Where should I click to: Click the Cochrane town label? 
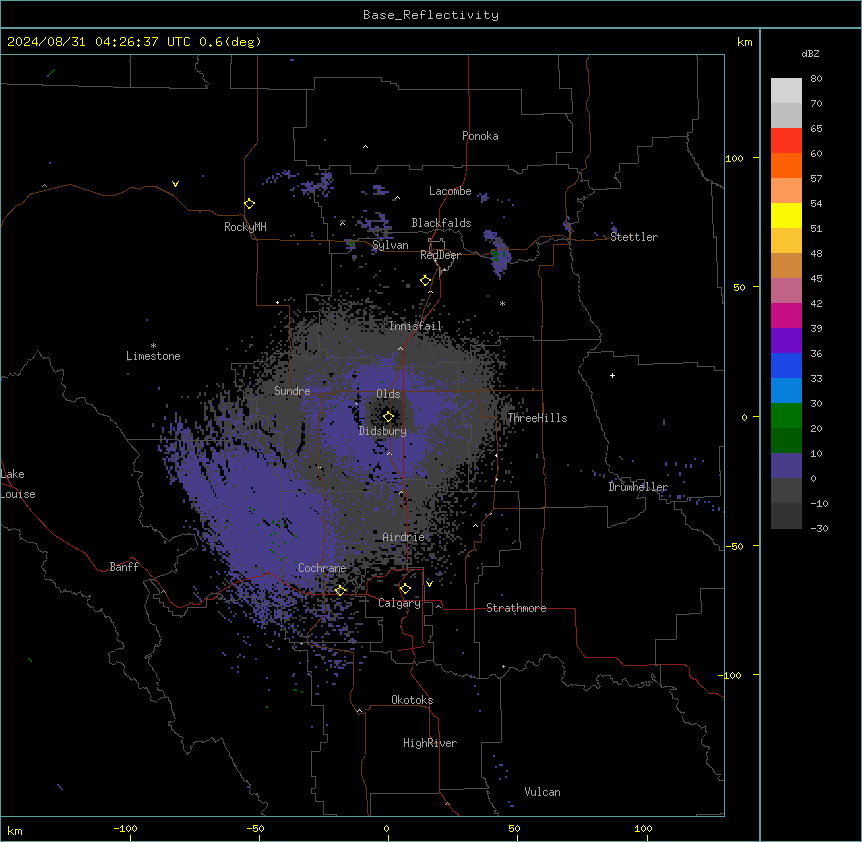click(322, 568)
